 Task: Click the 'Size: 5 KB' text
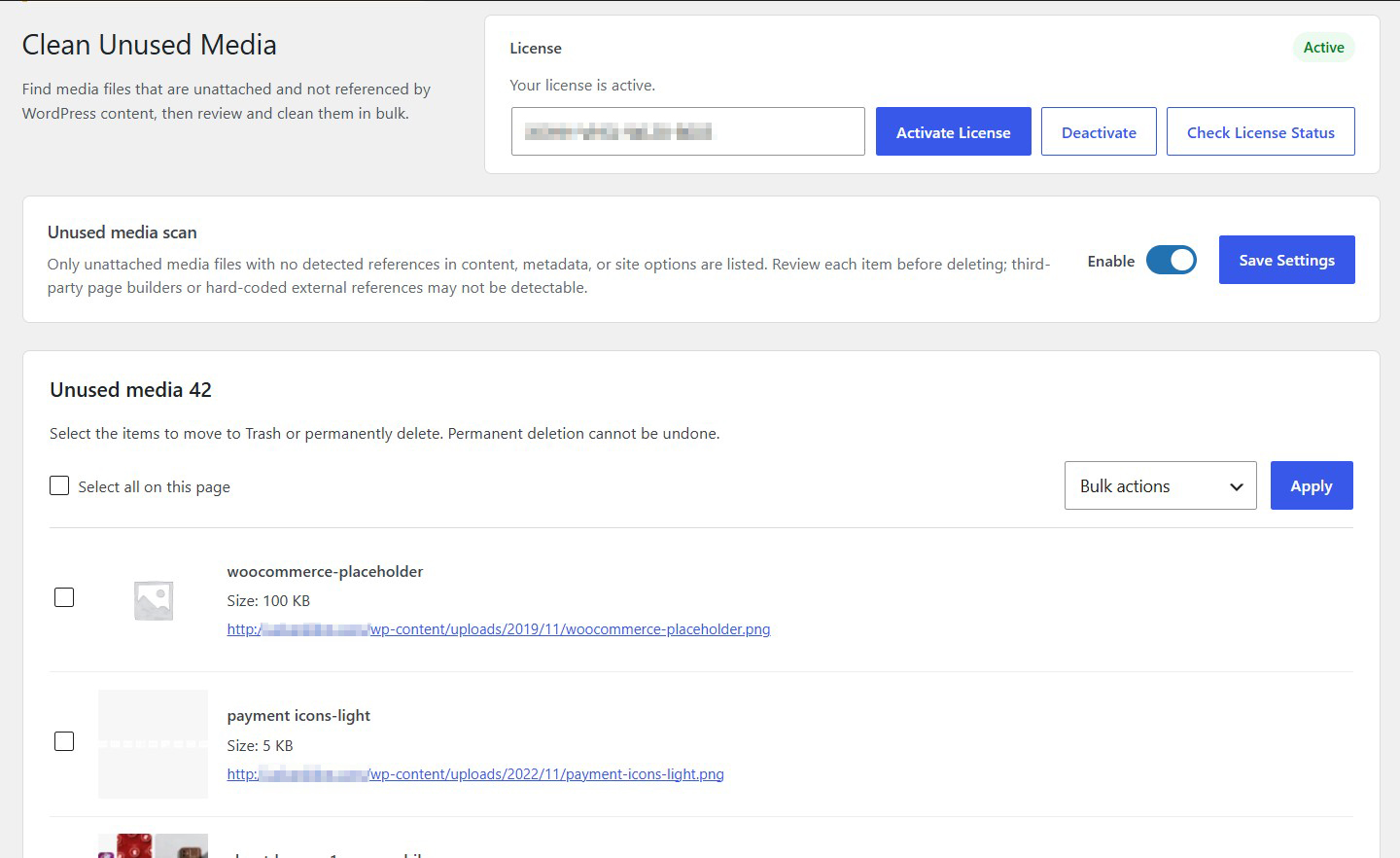pyautogui.click(x=260, y=746)
